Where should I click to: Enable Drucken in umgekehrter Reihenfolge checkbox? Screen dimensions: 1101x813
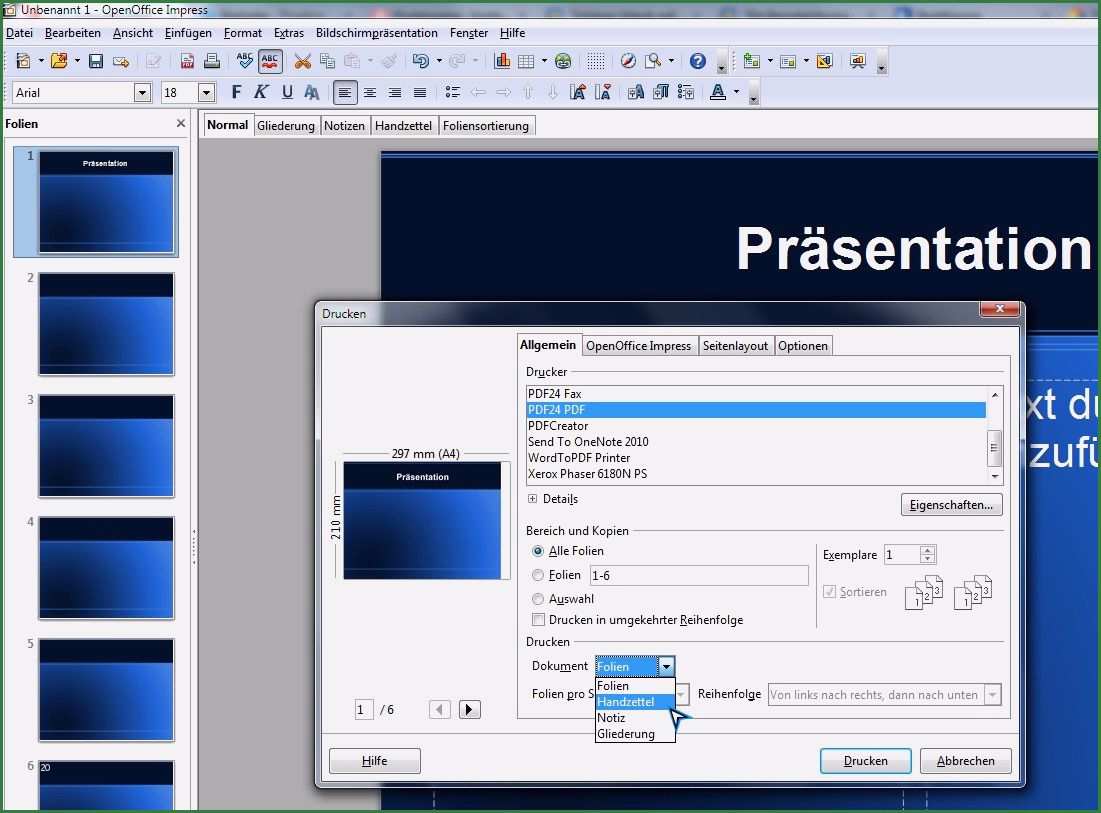click(539, 620)
